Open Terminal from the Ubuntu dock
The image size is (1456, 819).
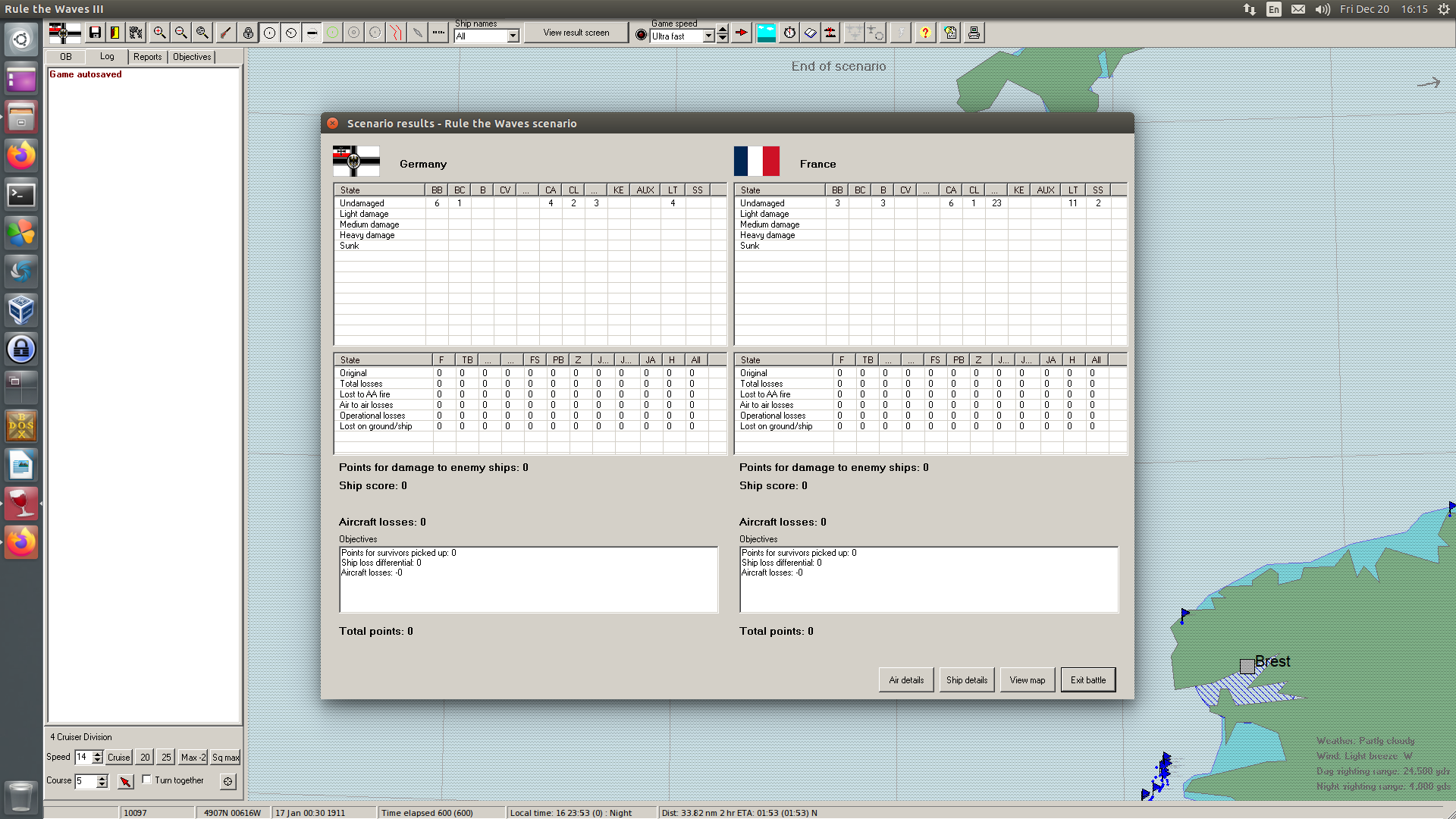pos(21,195)
